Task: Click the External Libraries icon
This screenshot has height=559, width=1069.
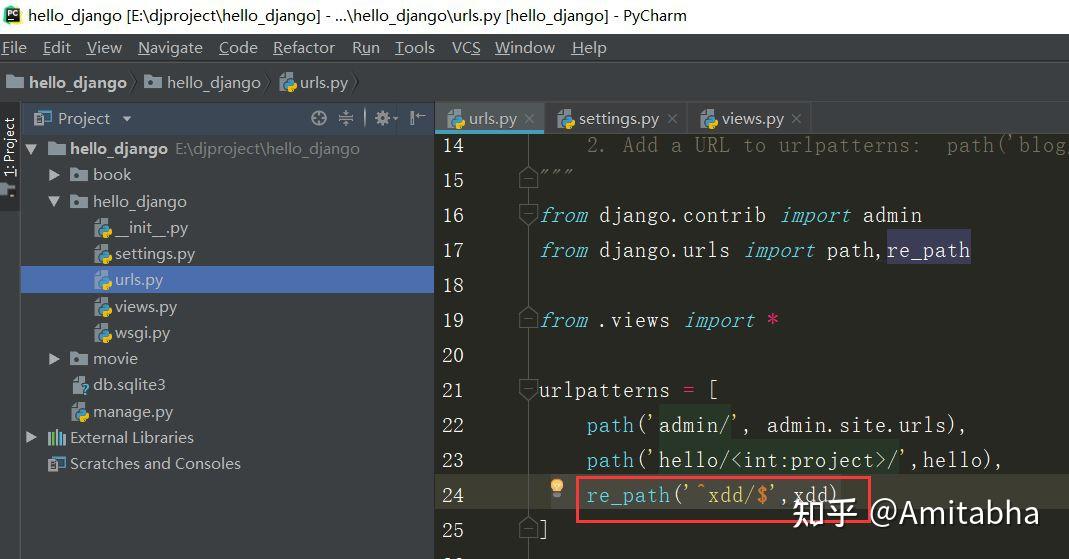Action: tap(57, 438)
